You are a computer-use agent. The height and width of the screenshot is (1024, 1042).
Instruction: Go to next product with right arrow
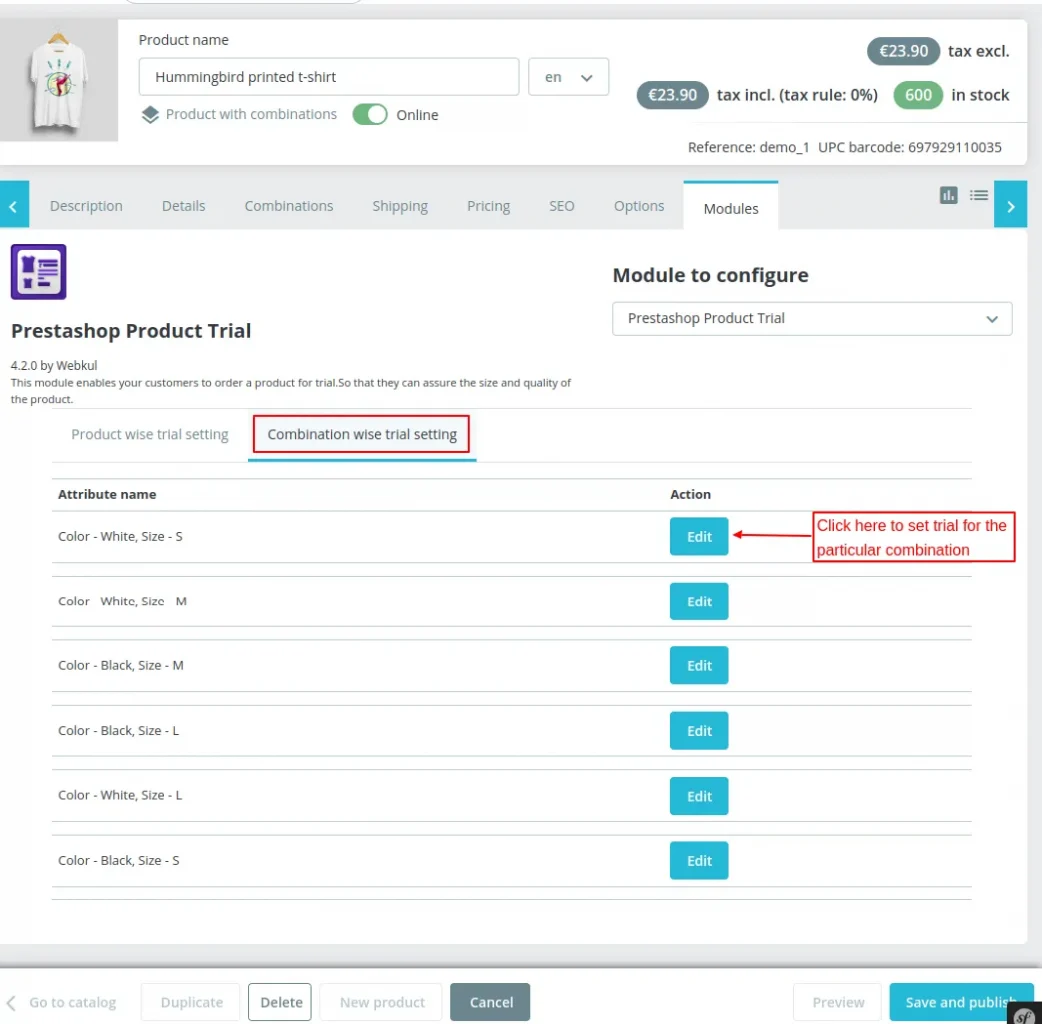(1010, 205)
